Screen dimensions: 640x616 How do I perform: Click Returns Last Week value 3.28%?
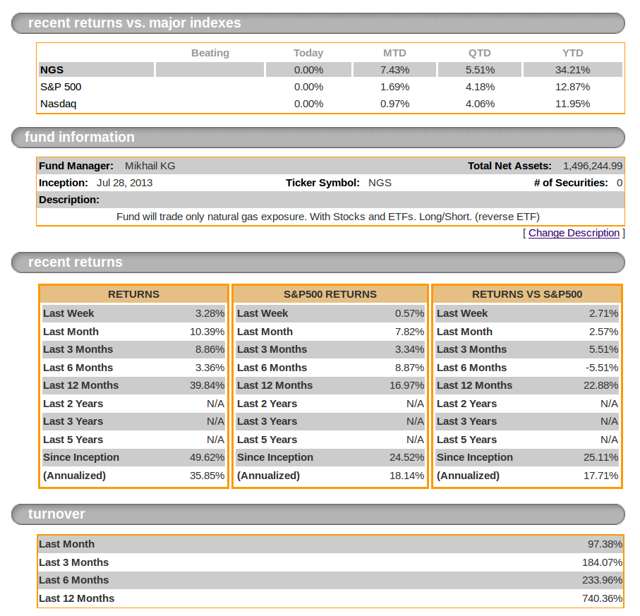coord(210,314)
